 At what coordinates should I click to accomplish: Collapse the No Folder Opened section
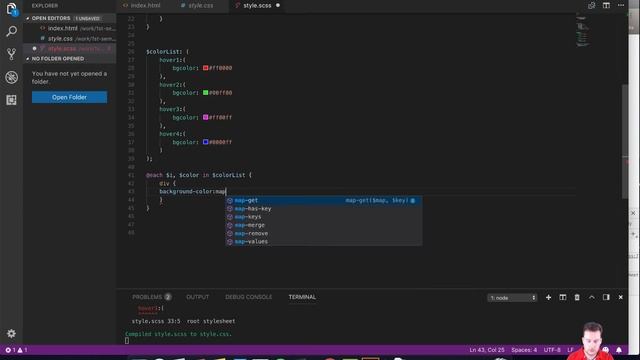click(69, 59)
